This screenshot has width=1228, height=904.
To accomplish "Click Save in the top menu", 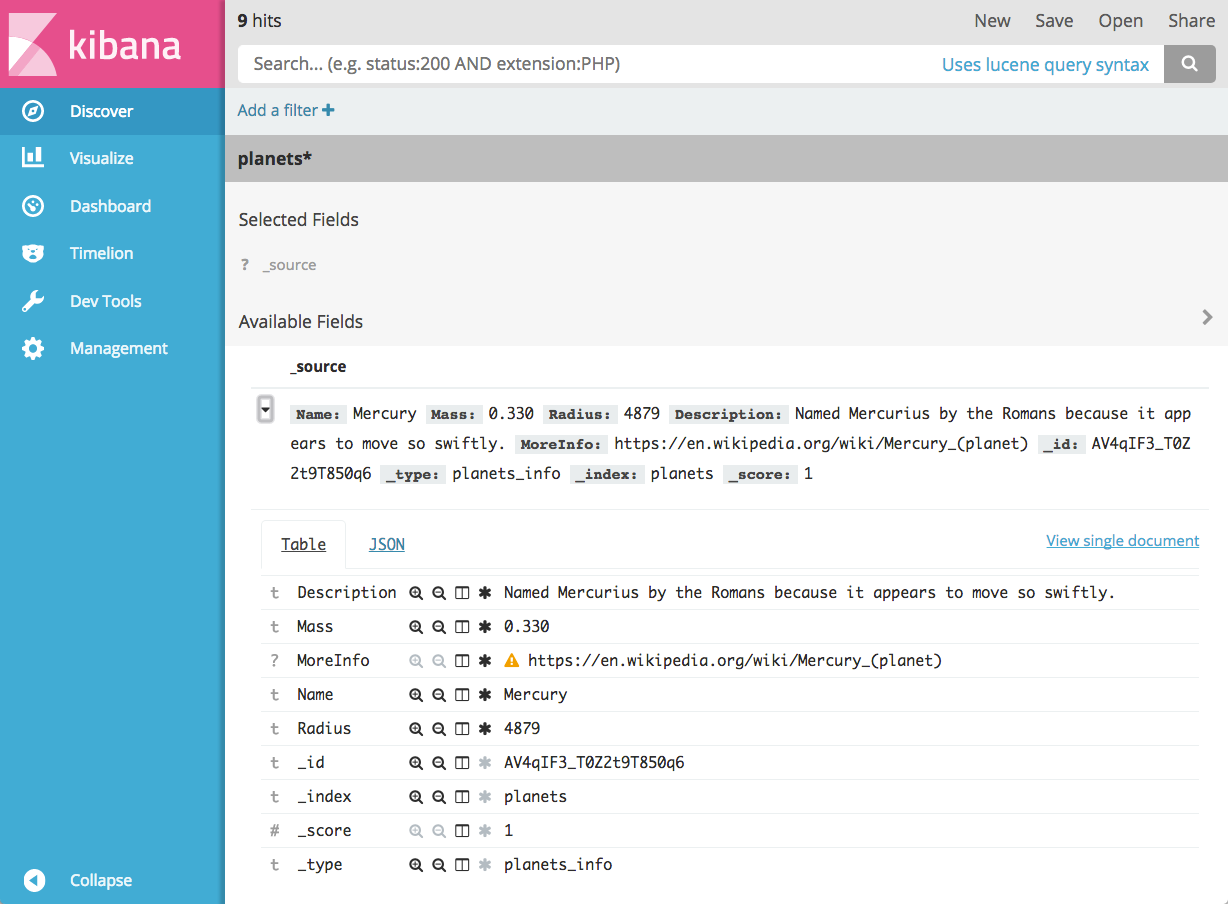I will (1054, 20).
